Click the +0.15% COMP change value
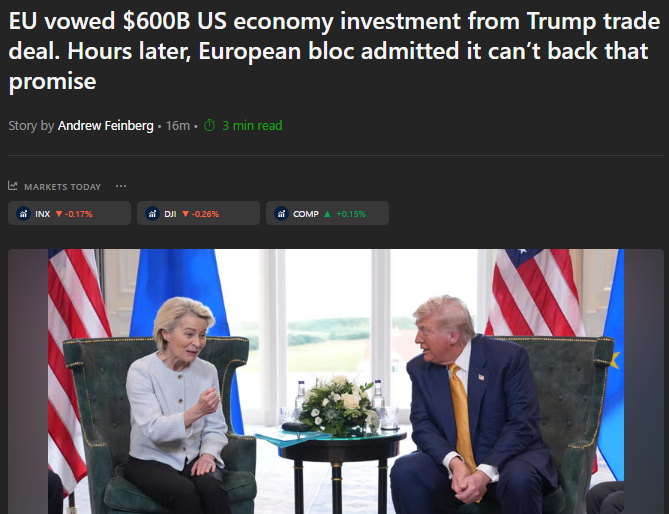669x514 pixels. point(351,214)
